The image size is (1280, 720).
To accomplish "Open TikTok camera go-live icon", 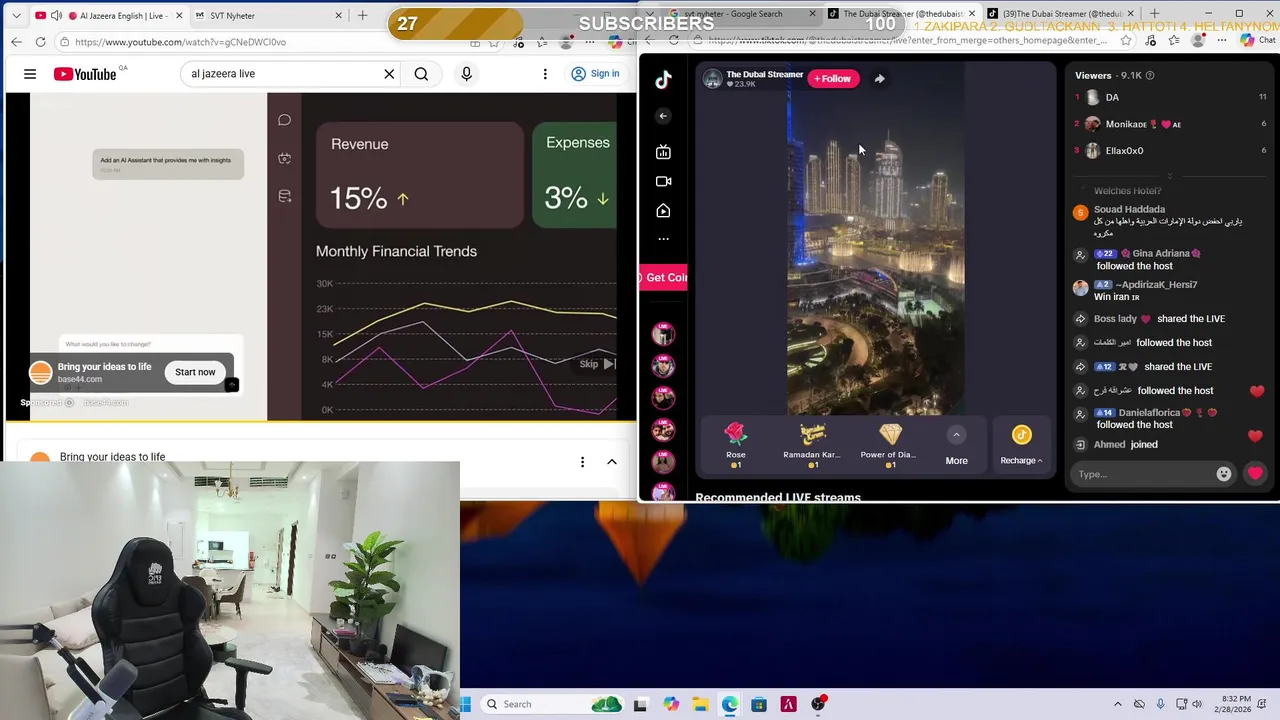I will tap(663, 181).
